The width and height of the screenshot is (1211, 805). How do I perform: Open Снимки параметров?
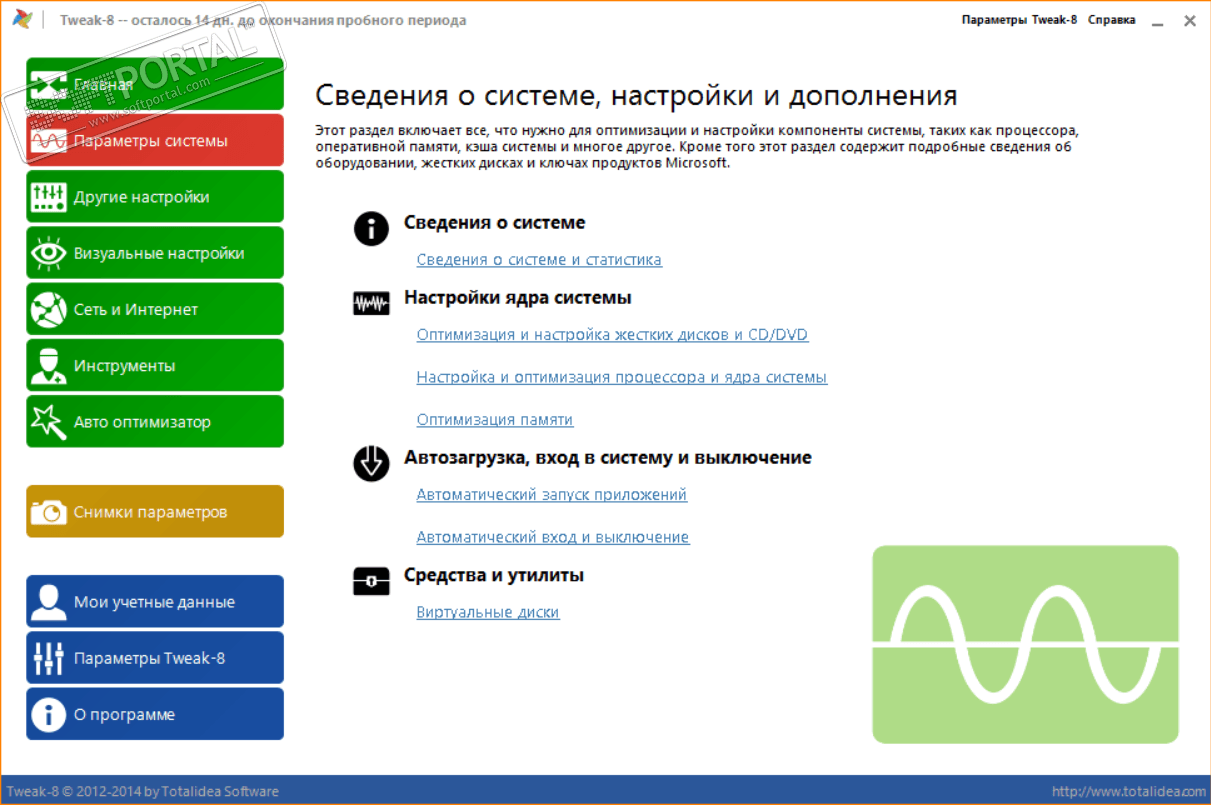click(x=155, y=511)
